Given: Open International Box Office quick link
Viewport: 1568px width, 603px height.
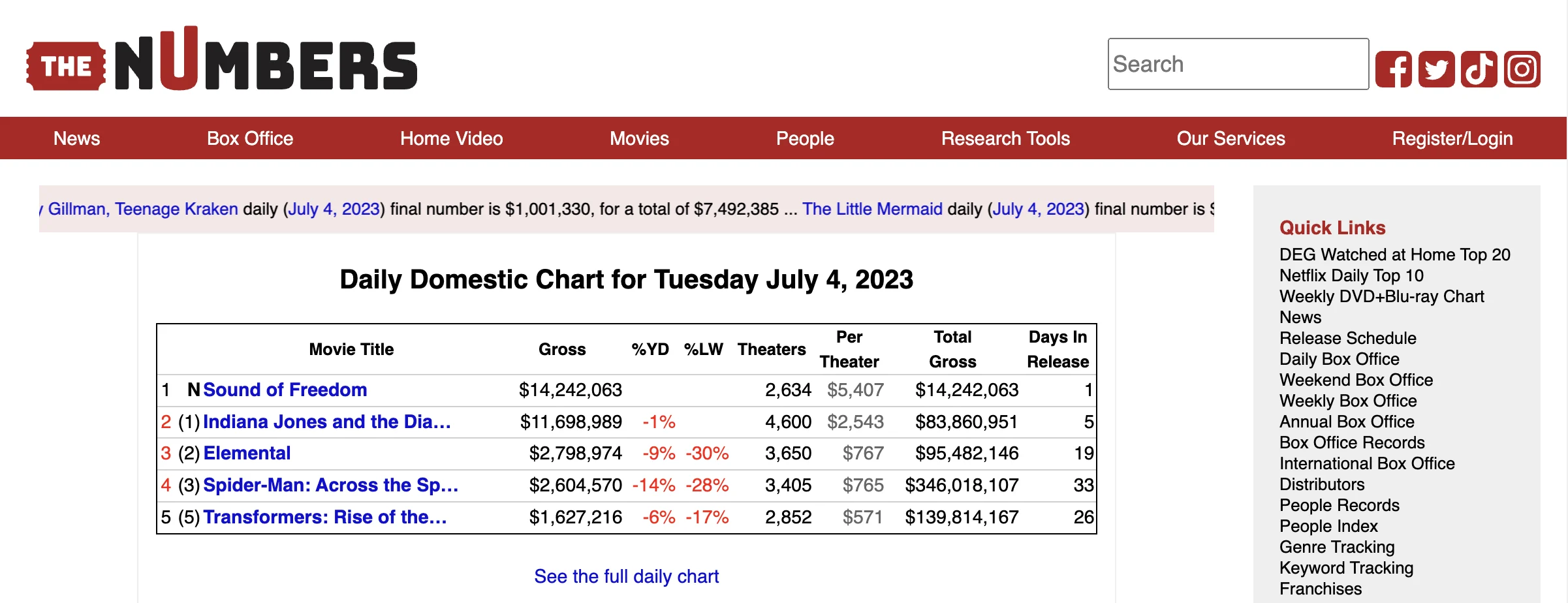Looking at the screenshot, I should [1367, 463].
